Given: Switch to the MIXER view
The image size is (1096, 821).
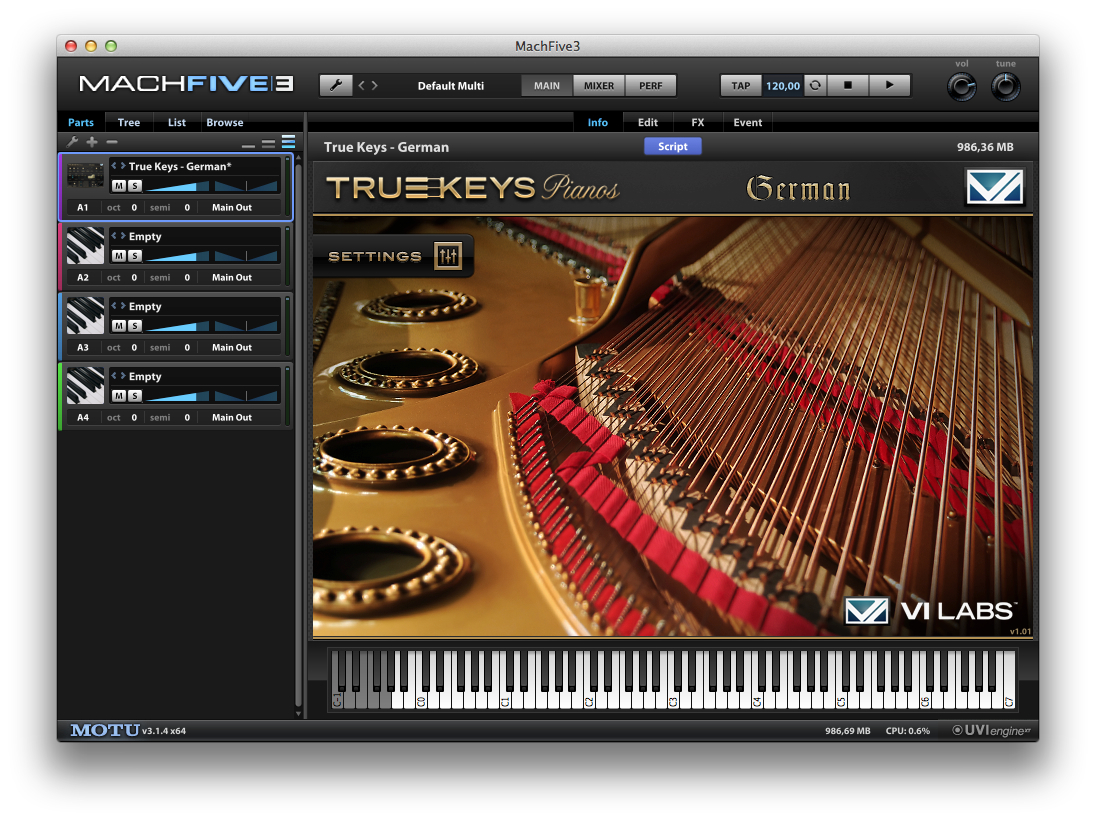Looking at the screenshot, I should [x=598, y=85].
